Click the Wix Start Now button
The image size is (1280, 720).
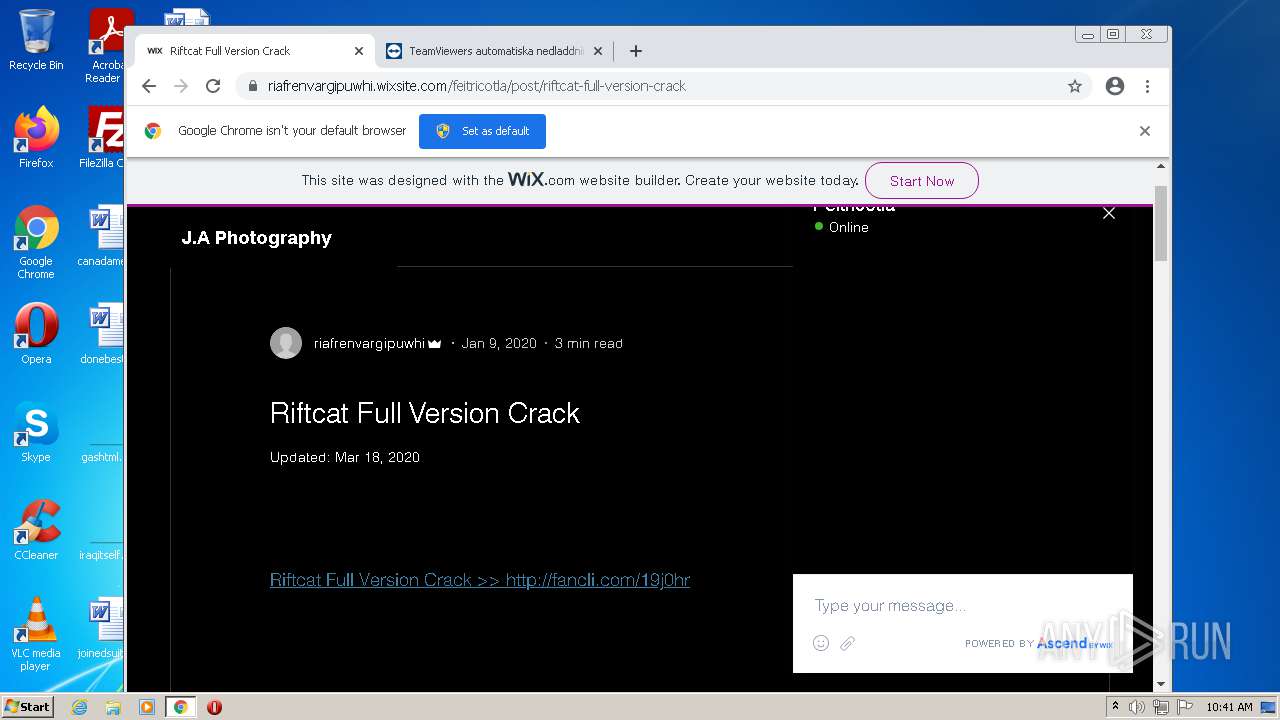pos(921,181)
